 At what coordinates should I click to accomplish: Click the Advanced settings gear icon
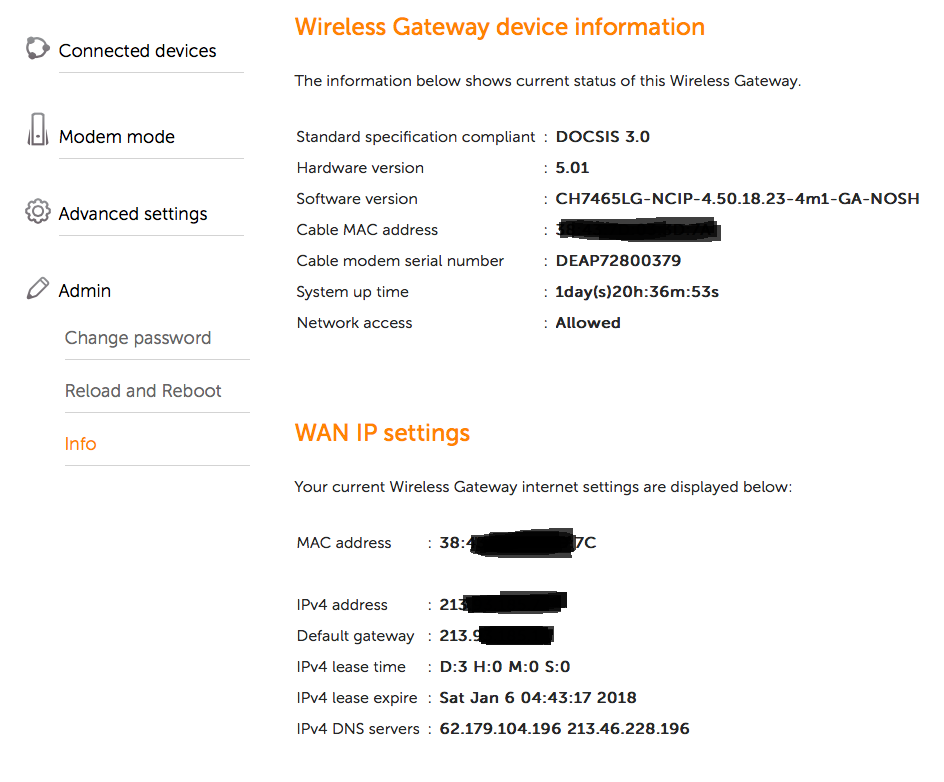coord(37,211)
